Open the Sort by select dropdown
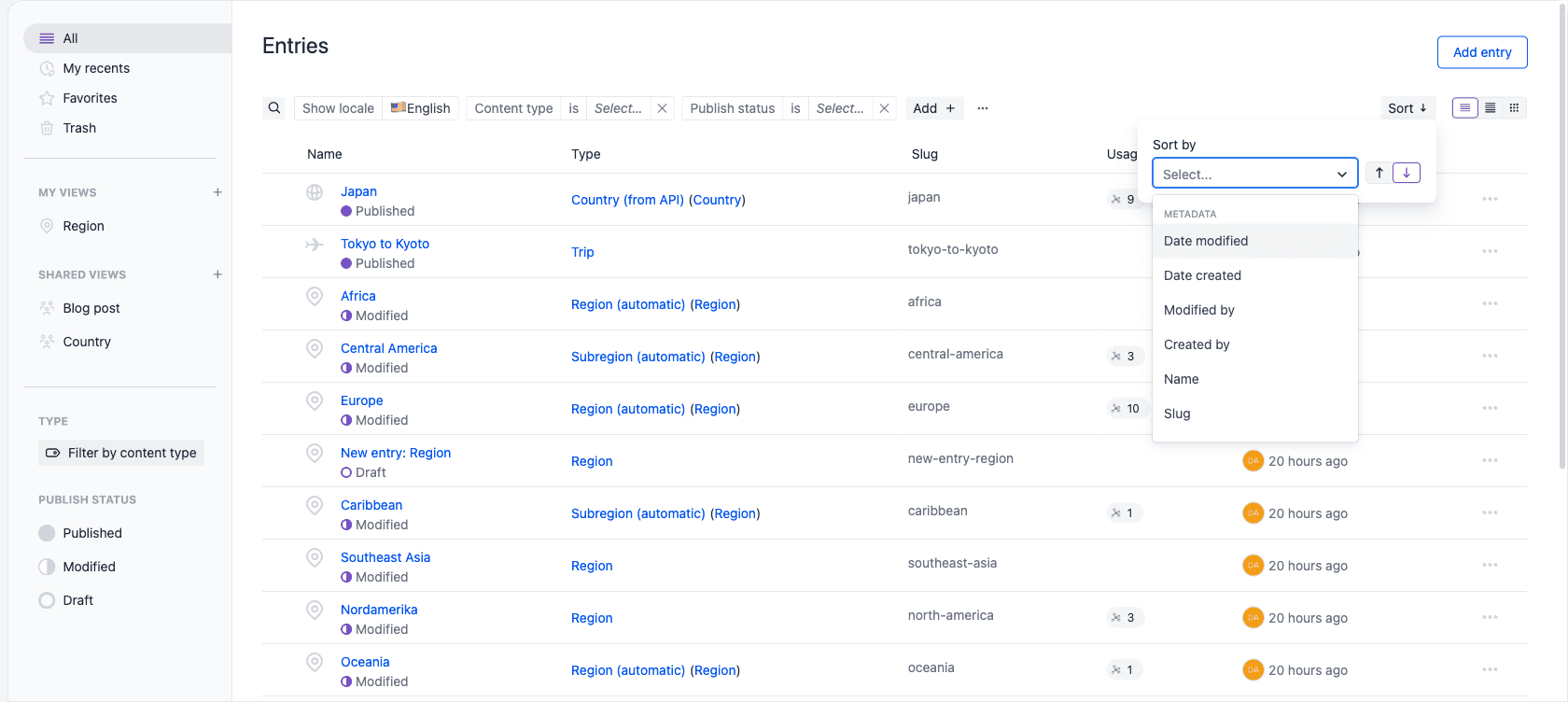Screen dimensions: 1568x702 [1254, 174]
